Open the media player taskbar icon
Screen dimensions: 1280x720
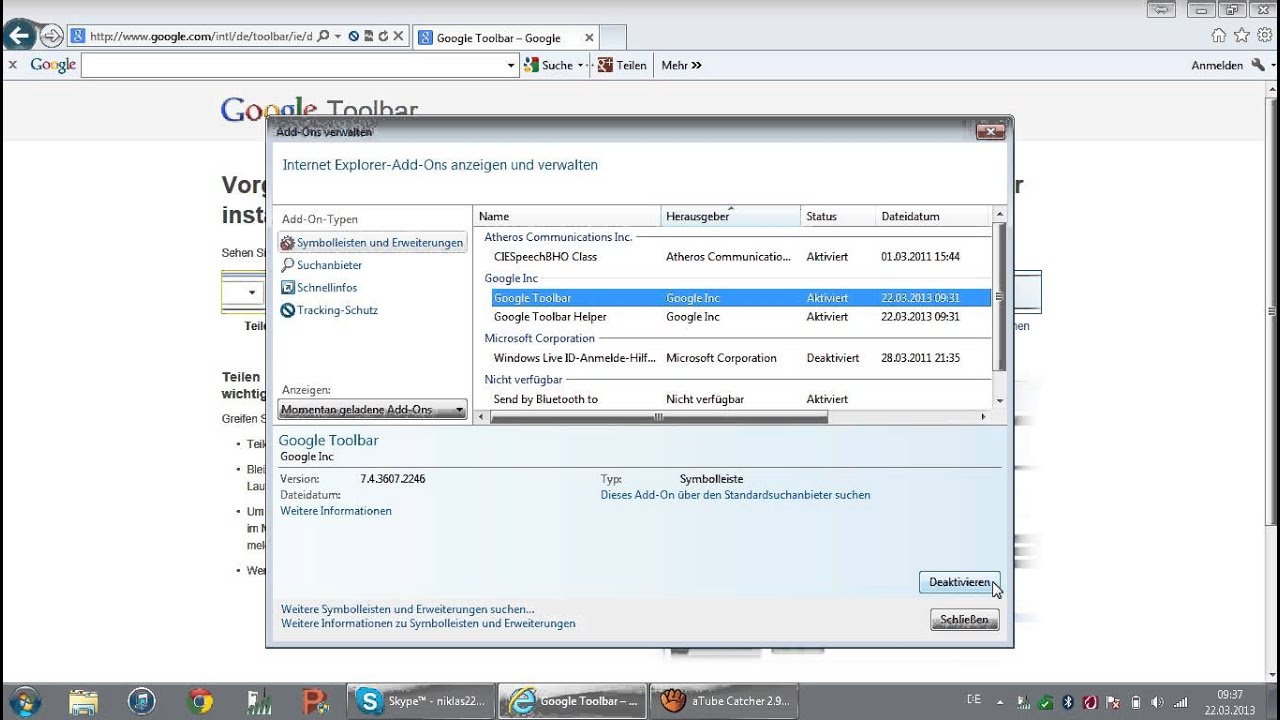(x=142, y=701)
